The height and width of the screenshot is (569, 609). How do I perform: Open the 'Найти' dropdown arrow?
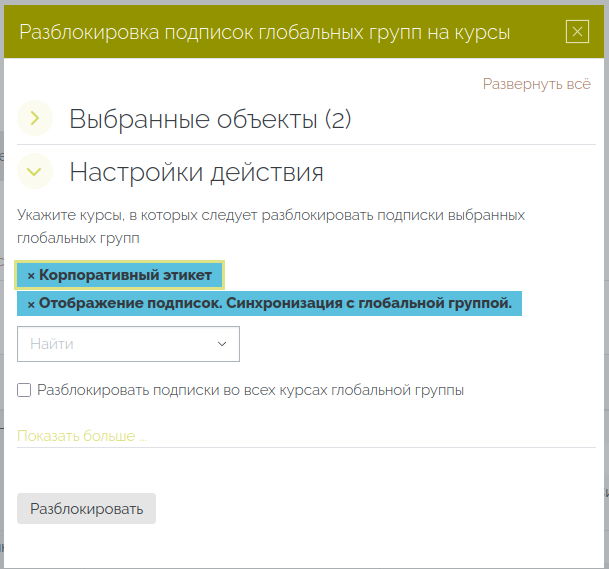222,344
